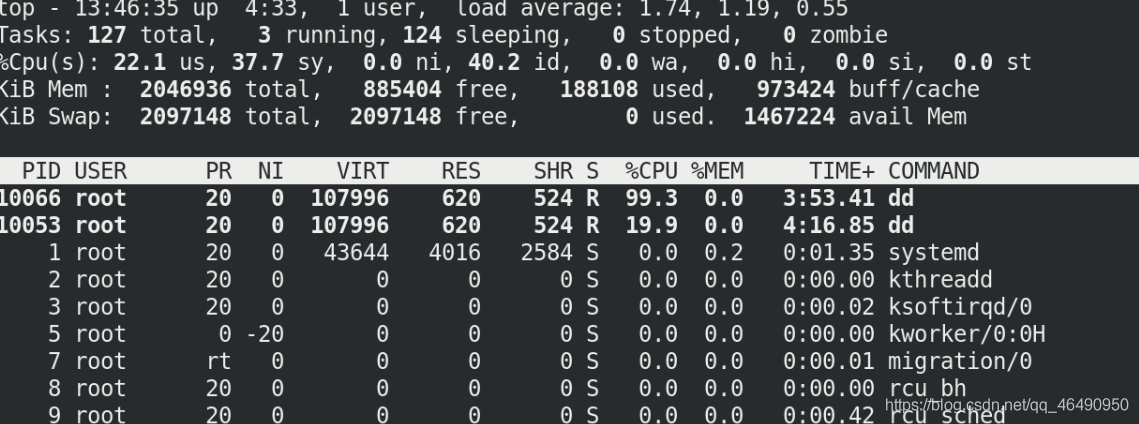Image resolution: width=1139 pixels, height=424 pixels.
Task: Select the kthreadd command name
Action: [x=940, y=280]
